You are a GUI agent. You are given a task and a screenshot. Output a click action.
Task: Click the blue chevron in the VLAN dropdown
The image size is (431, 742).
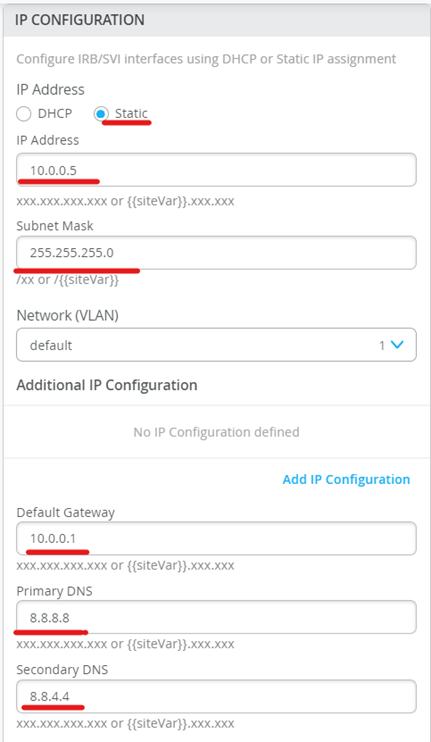[396, 345]
